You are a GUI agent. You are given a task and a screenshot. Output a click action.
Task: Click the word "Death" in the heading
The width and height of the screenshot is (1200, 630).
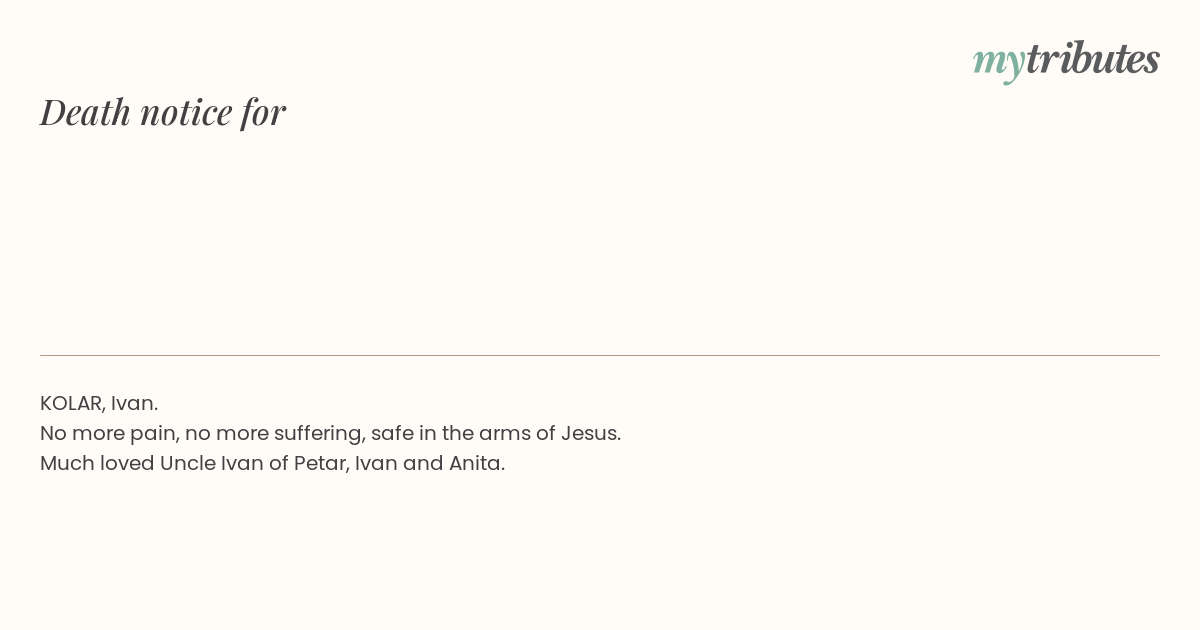(x=86, y=112)
